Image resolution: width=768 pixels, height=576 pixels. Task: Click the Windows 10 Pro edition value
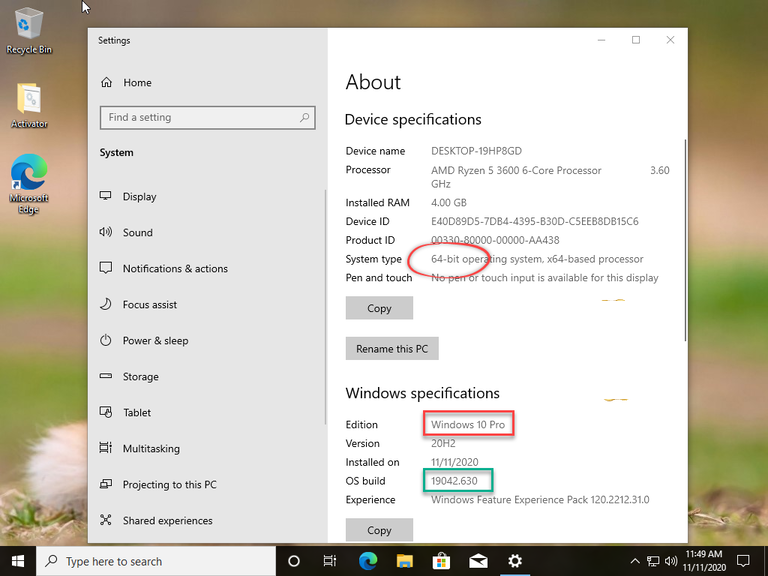click(468, 424)
